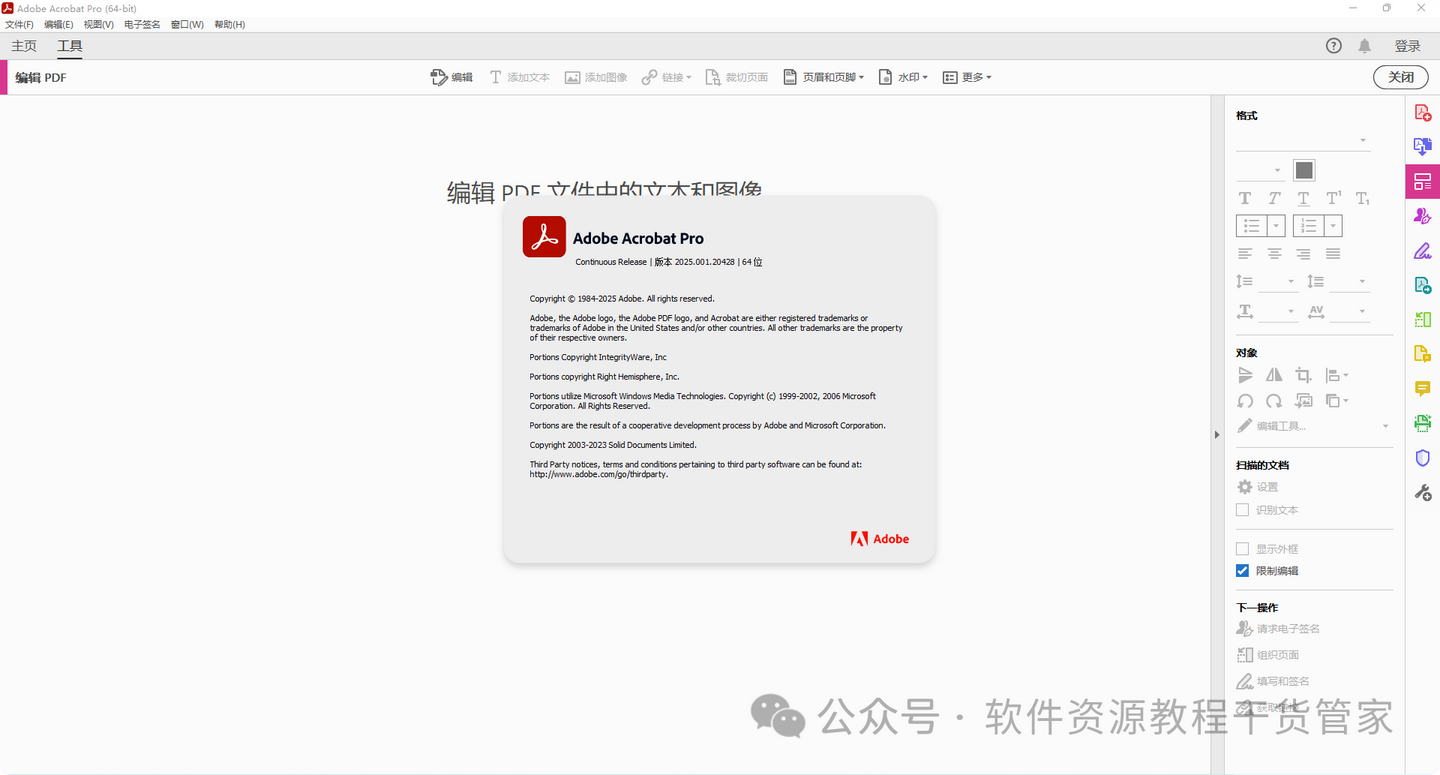Click the Replace Image icon
Viewport: 1440px width, 775px height.
(x=1303, y=400)
